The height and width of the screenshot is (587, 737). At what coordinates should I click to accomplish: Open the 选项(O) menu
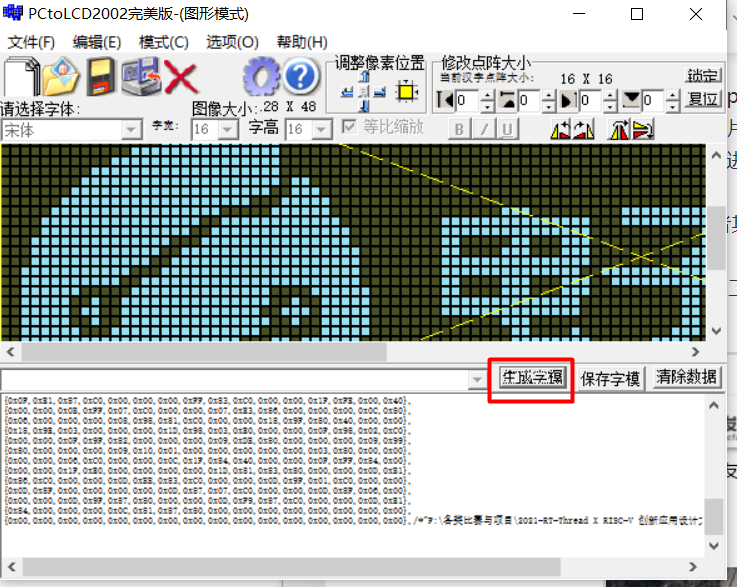[232, 42]
